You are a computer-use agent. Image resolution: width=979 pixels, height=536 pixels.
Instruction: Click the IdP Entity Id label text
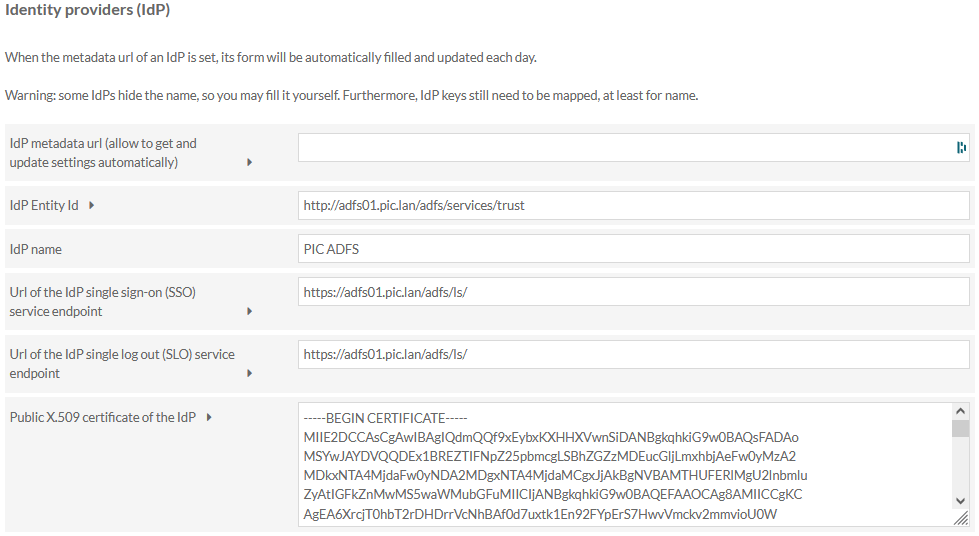tap(44, 206)
